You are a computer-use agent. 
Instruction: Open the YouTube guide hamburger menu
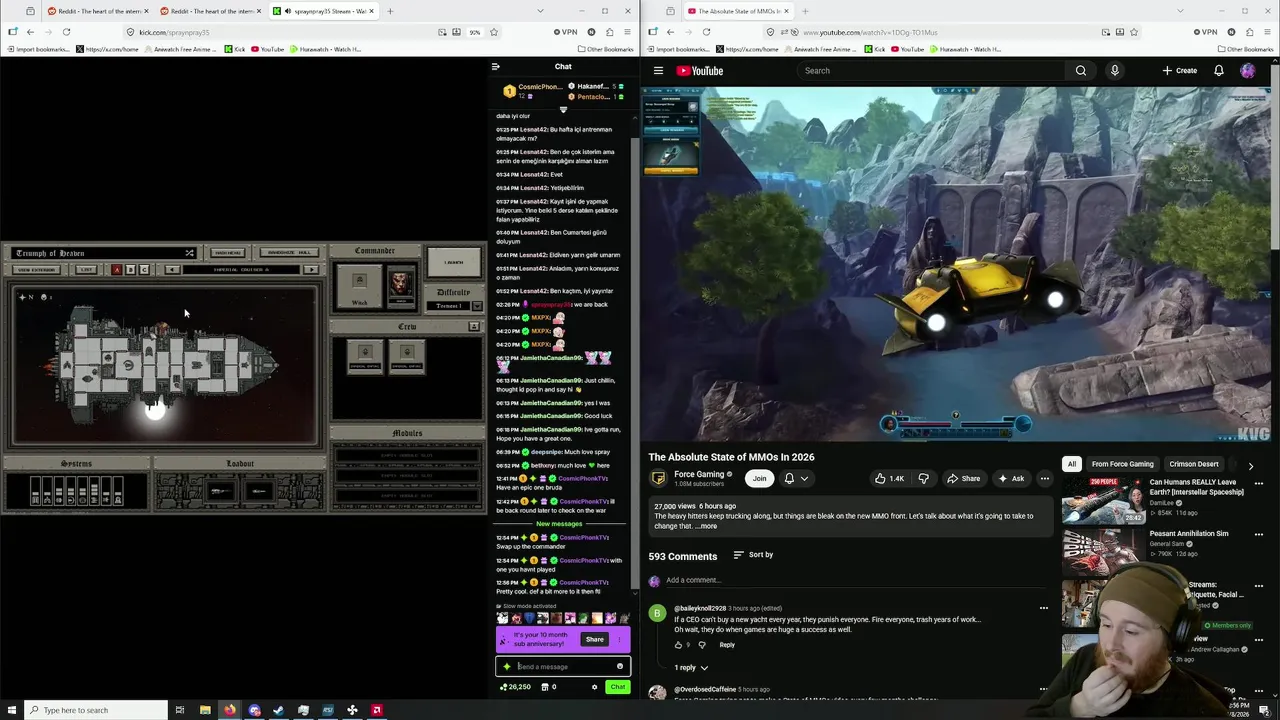[x=658, y=71]
